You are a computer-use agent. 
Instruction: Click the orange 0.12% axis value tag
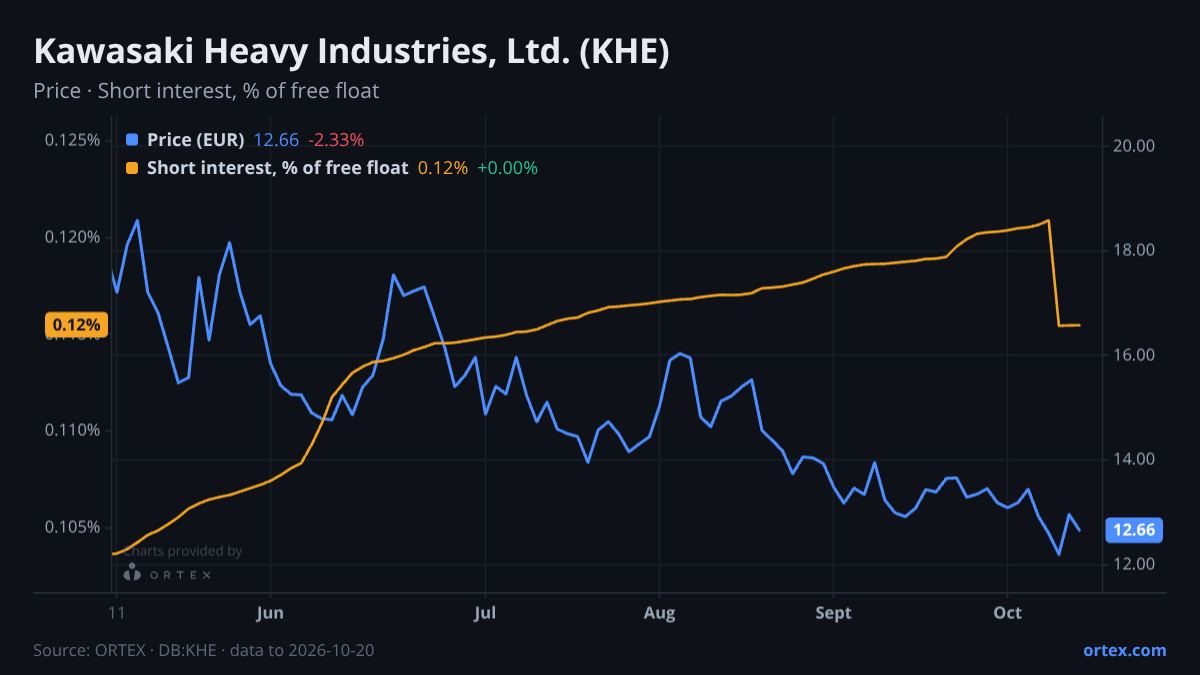tap(76, 325)
